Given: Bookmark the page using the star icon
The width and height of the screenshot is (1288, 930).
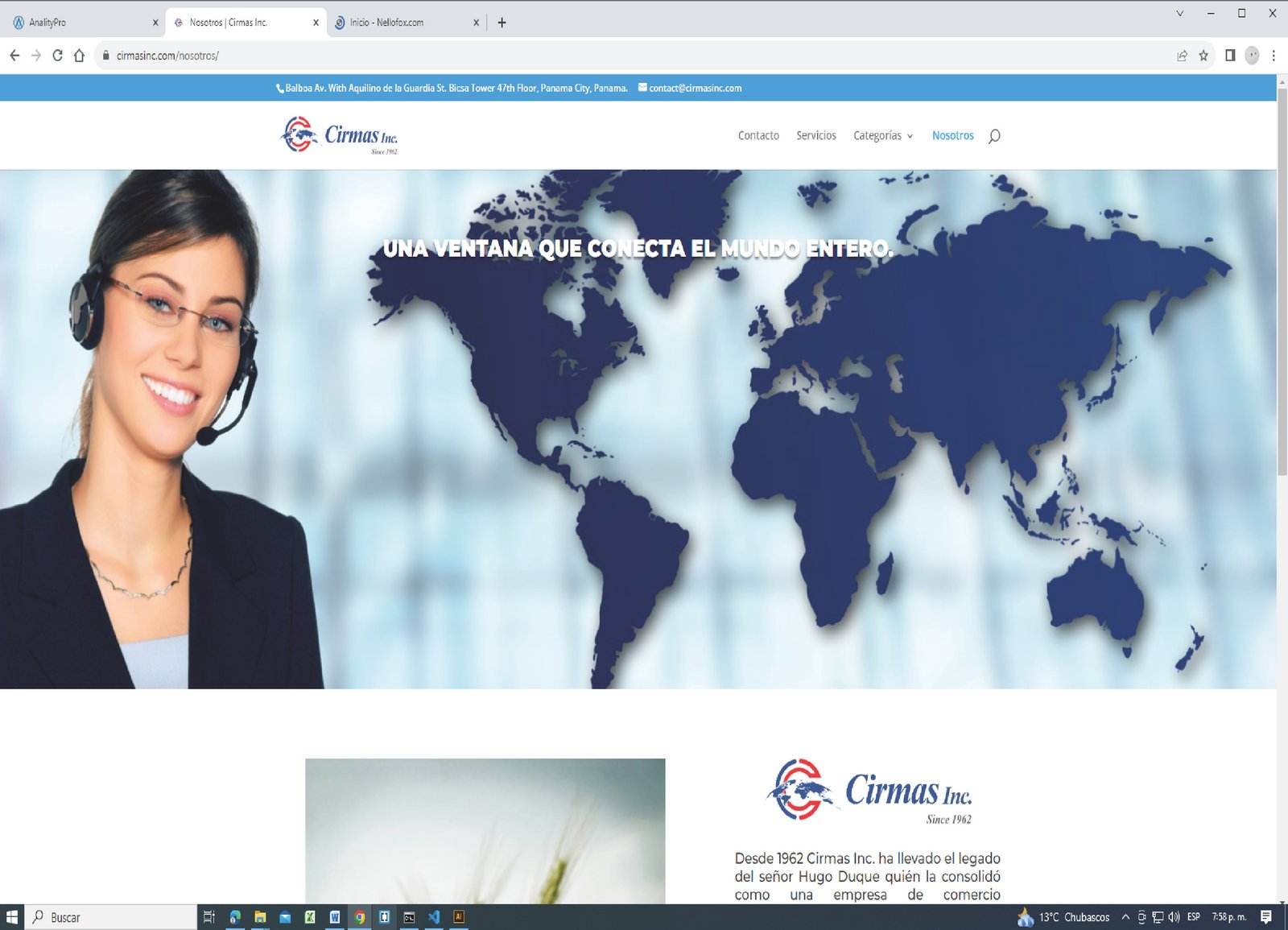Looking at the screenshot, I should click(1205, 56).
